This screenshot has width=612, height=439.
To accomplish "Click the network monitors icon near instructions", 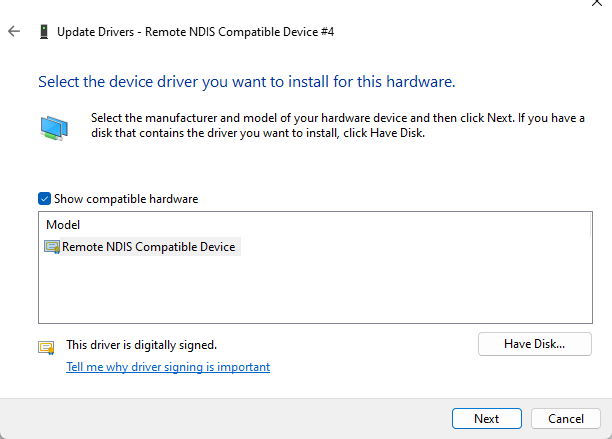I will [x=54, y=127].
